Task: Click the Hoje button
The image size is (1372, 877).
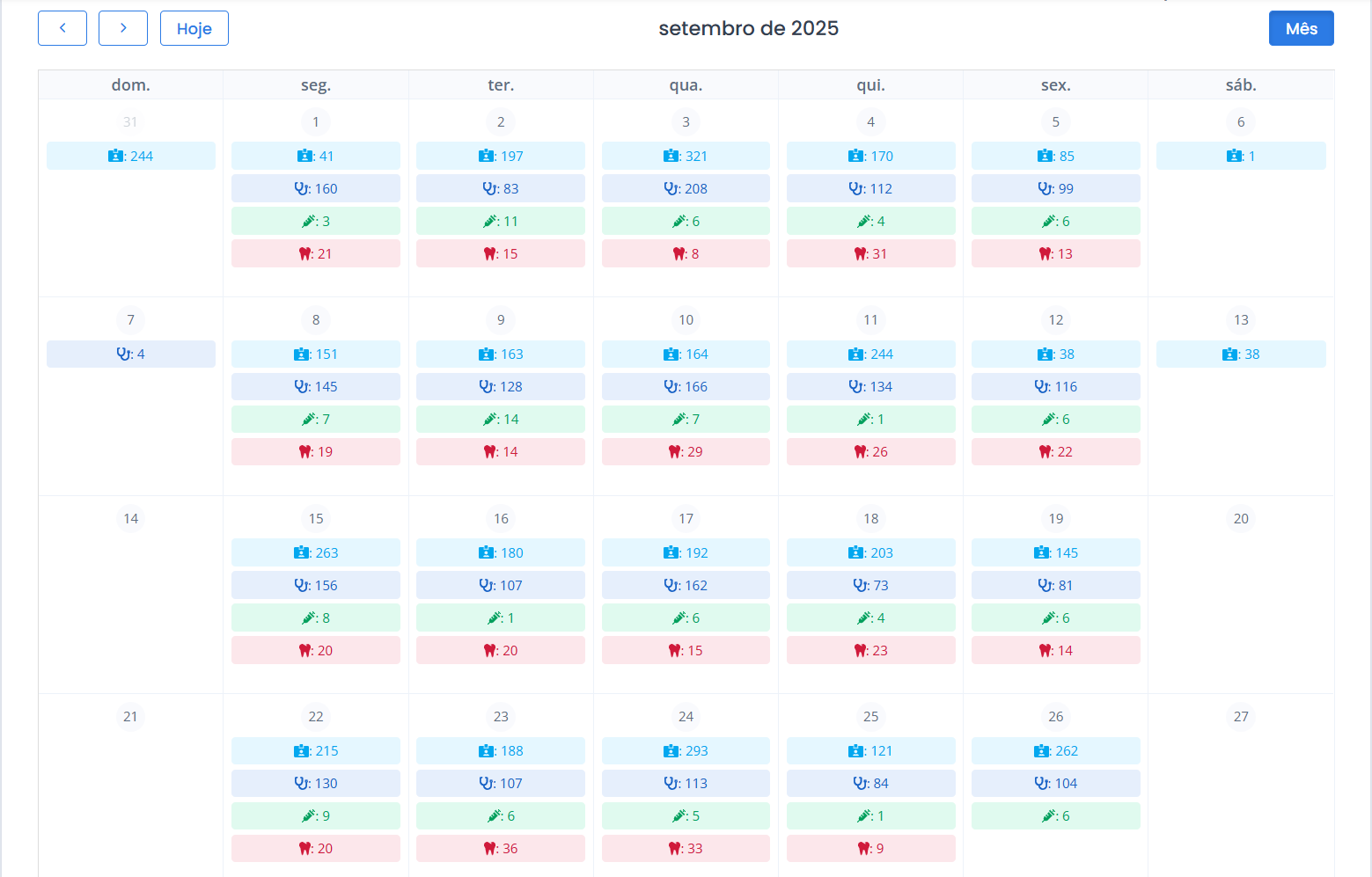Action: [x=194, y=28]
